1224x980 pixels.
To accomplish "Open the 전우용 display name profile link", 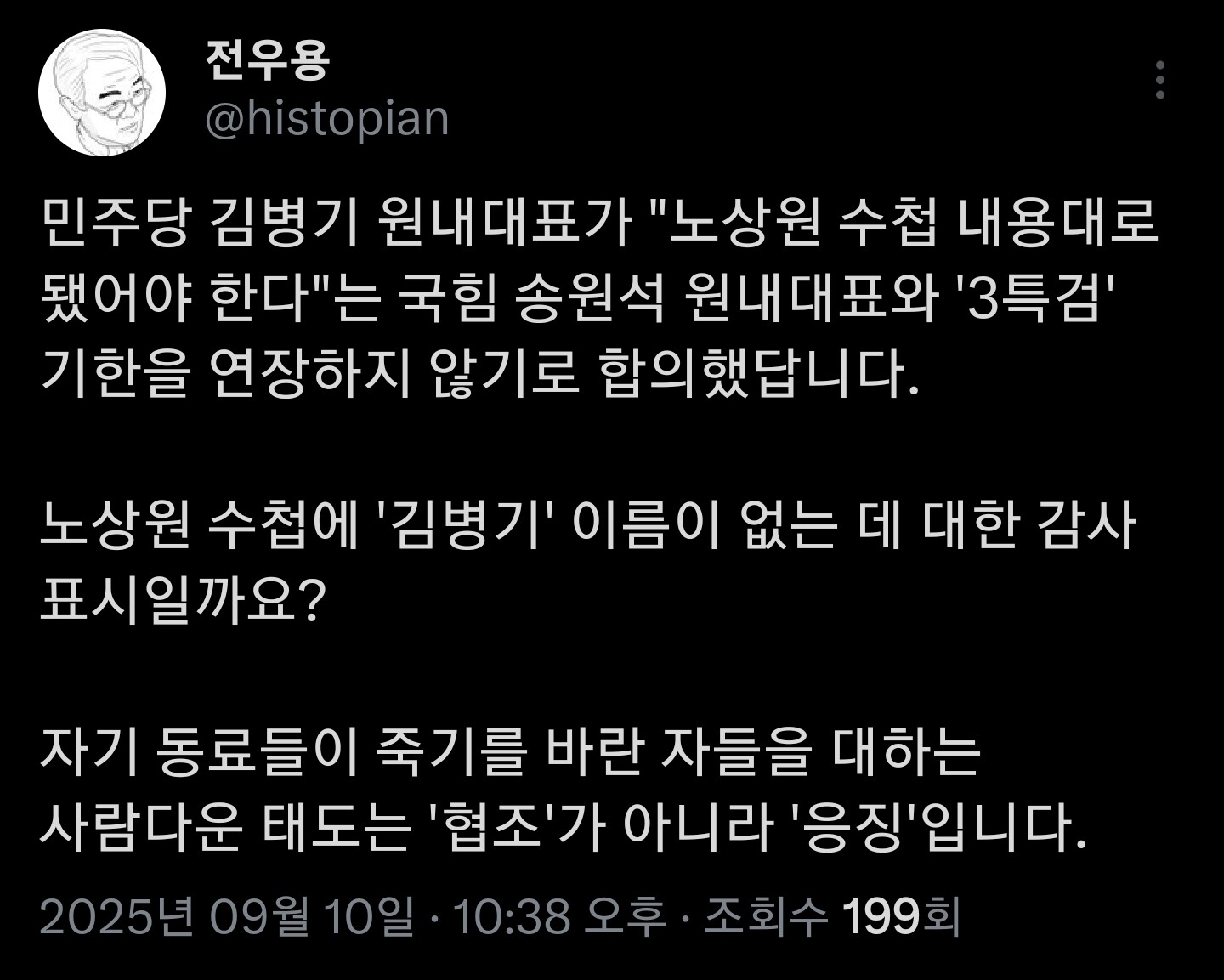I will pos(267,59).
